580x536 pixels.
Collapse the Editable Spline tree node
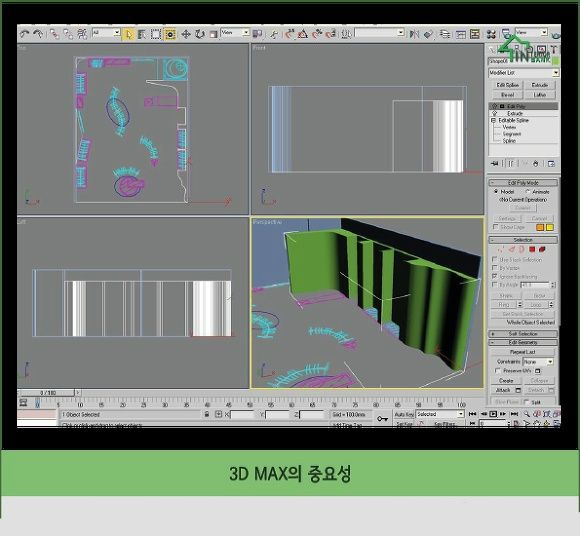point(493,121)
